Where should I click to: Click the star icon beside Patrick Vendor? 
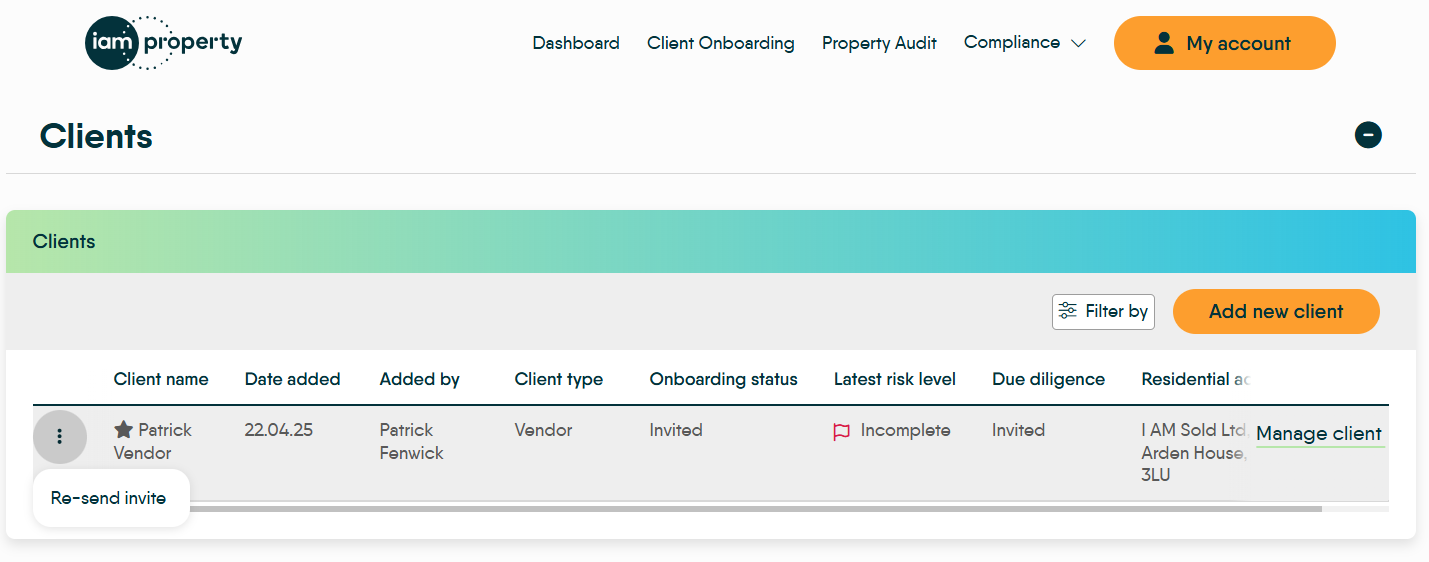124,430
